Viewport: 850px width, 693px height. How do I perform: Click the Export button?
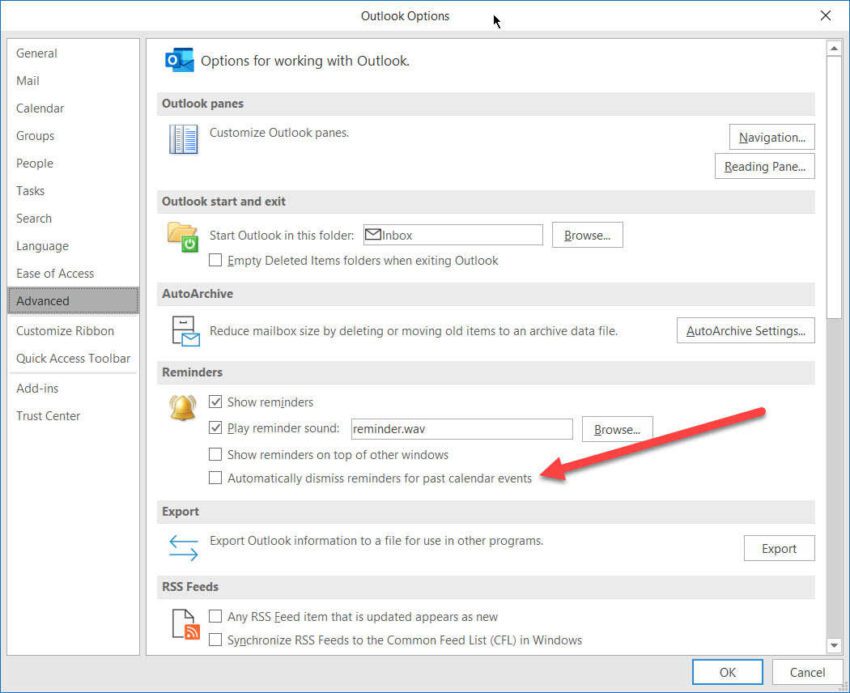coord(779,548)
